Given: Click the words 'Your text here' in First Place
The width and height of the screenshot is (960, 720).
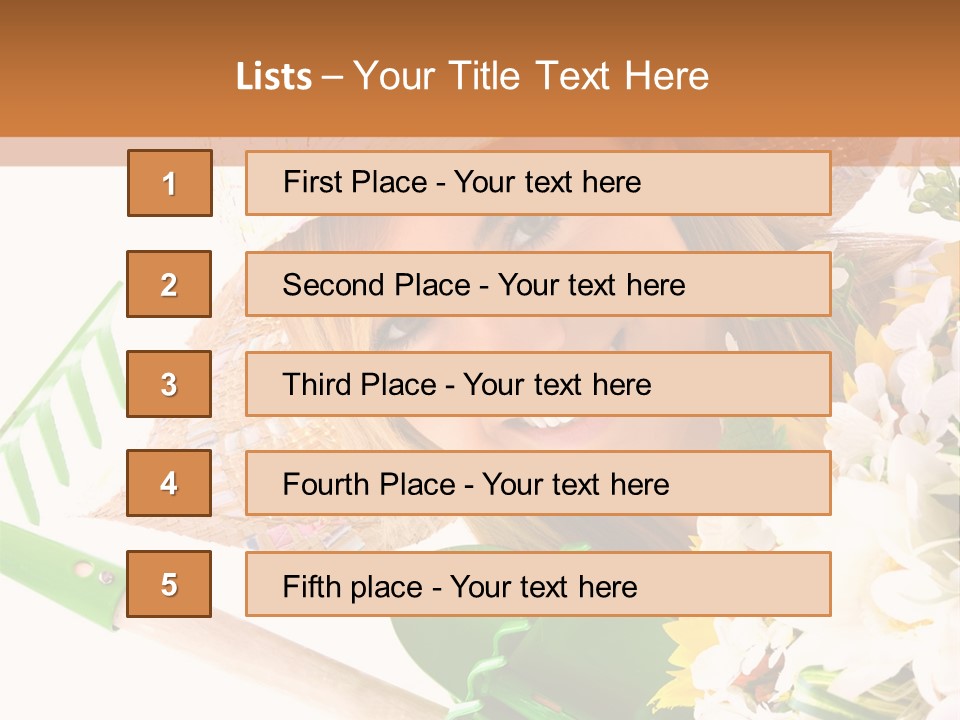Looking at the screenshot, I should pos(547,182).
